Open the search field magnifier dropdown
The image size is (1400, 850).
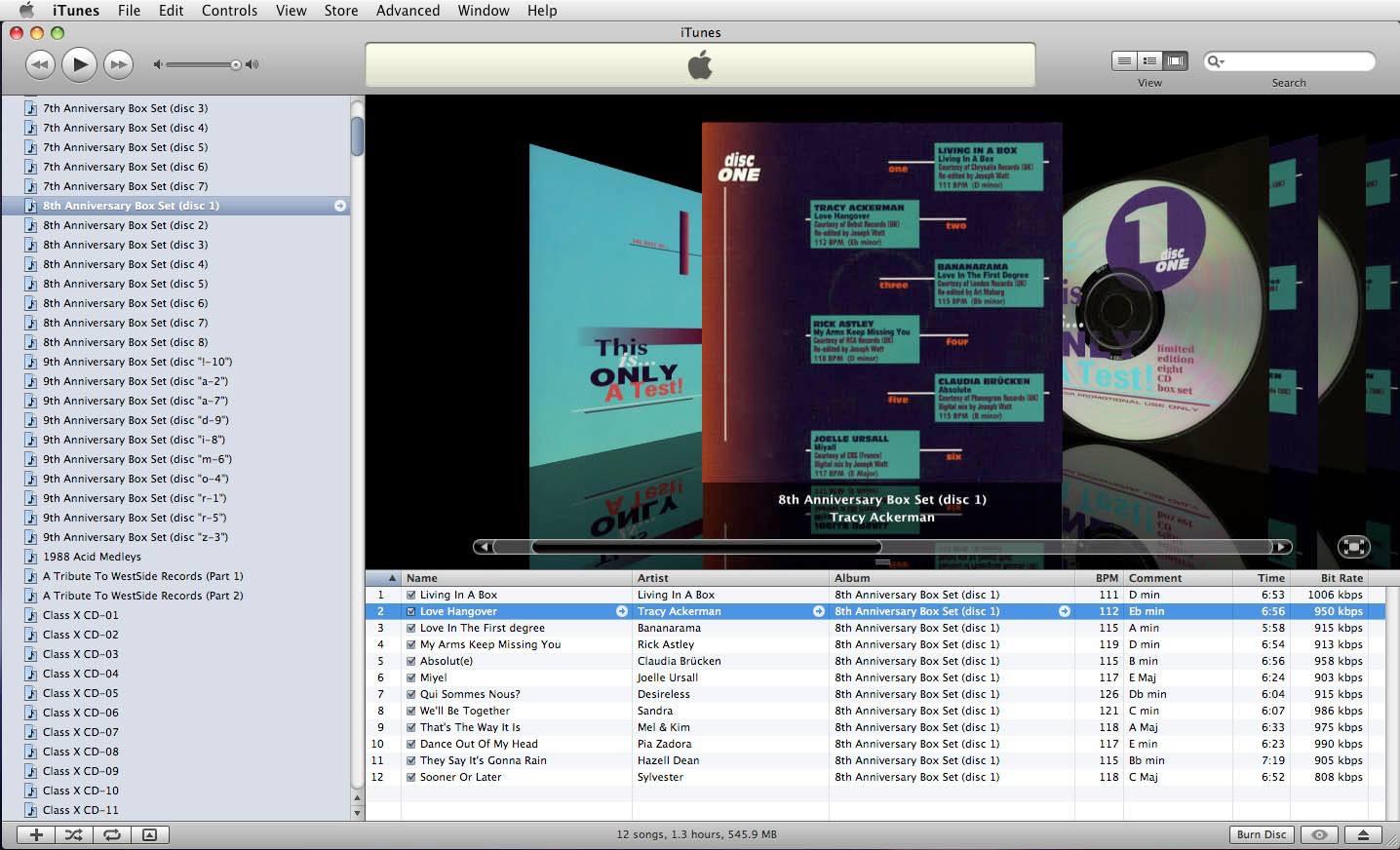click(1216, 61)
